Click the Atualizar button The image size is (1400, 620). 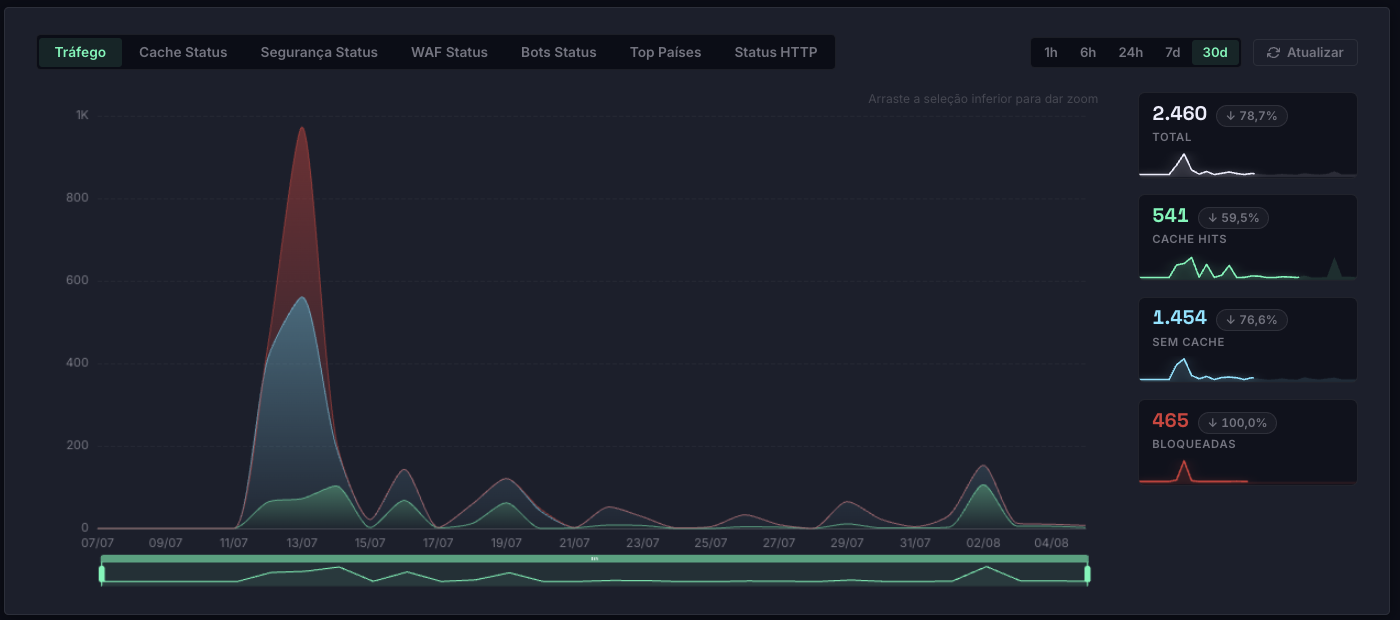pos(1305,52)
